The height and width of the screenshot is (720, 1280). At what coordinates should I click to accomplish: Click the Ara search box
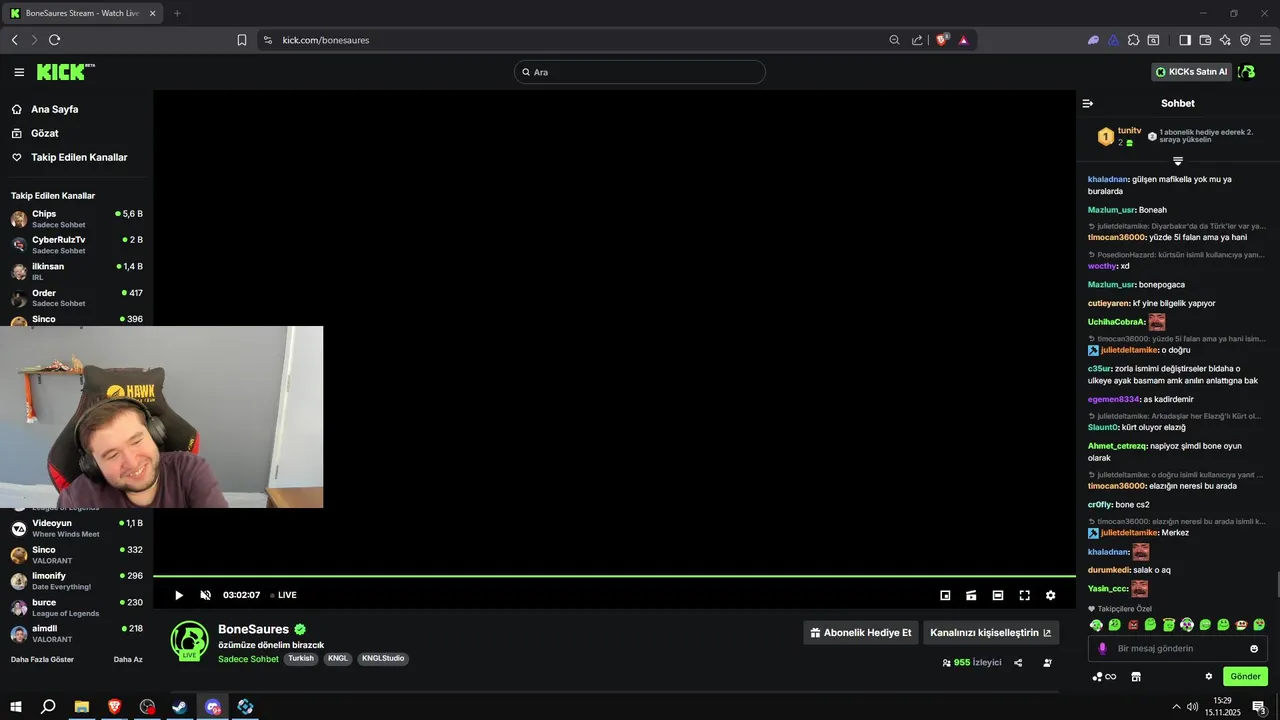click(640, 72)
